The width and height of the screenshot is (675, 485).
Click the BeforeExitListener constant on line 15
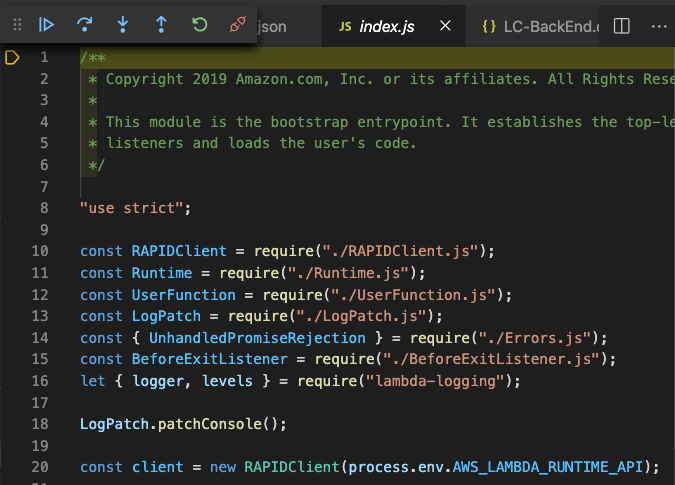click(210, 359)
